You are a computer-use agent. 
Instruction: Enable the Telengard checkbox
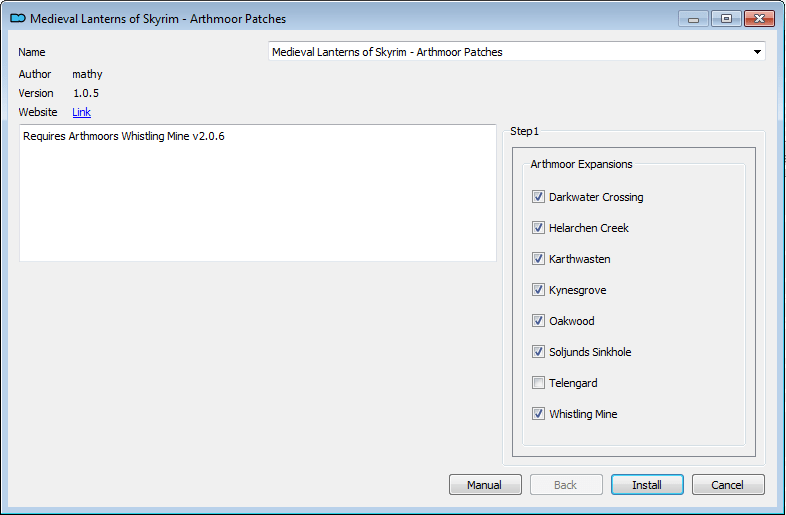coord(538,383)
